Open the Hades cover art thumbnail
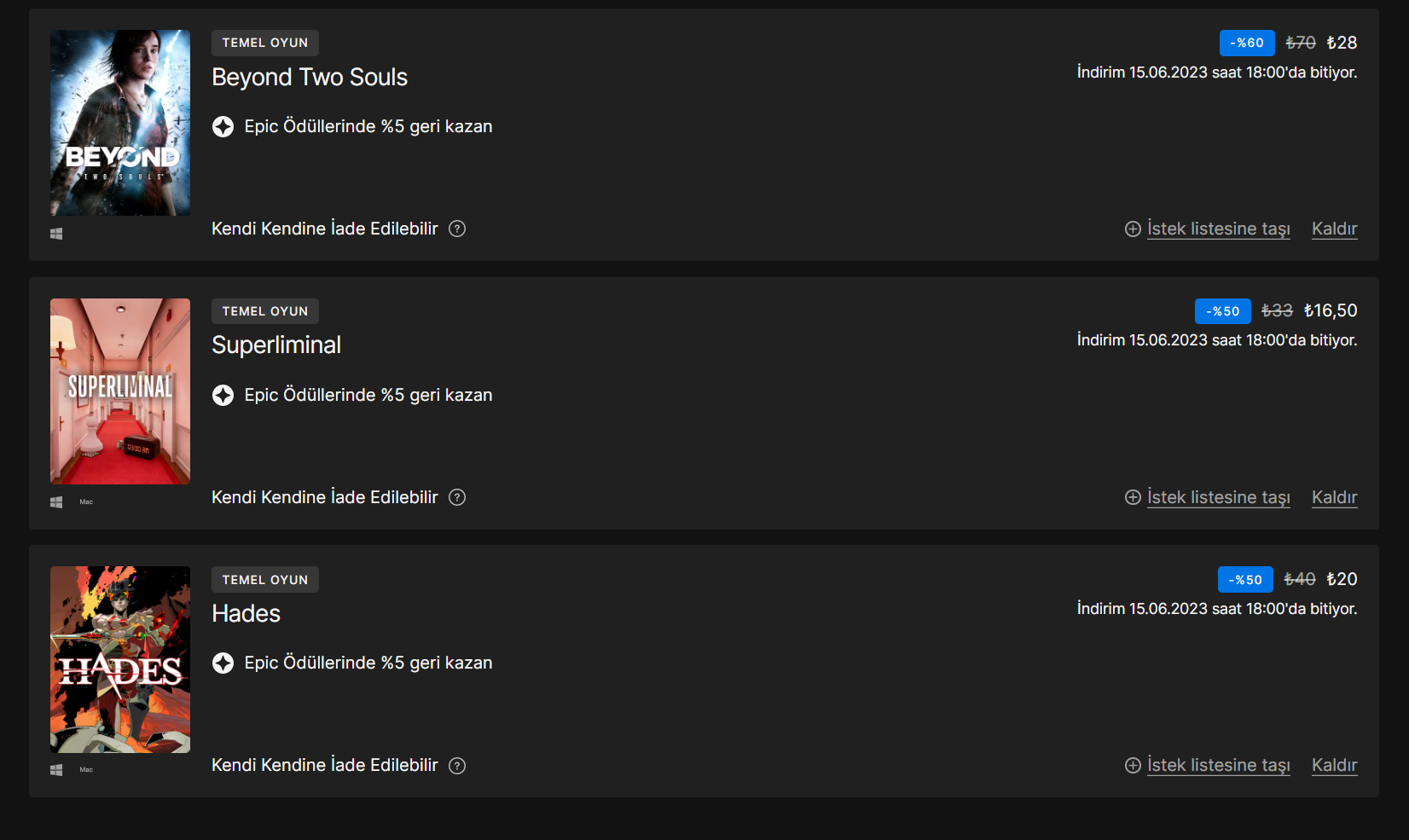Viewport: 1409px width, 840px height. tap(120, 659)
